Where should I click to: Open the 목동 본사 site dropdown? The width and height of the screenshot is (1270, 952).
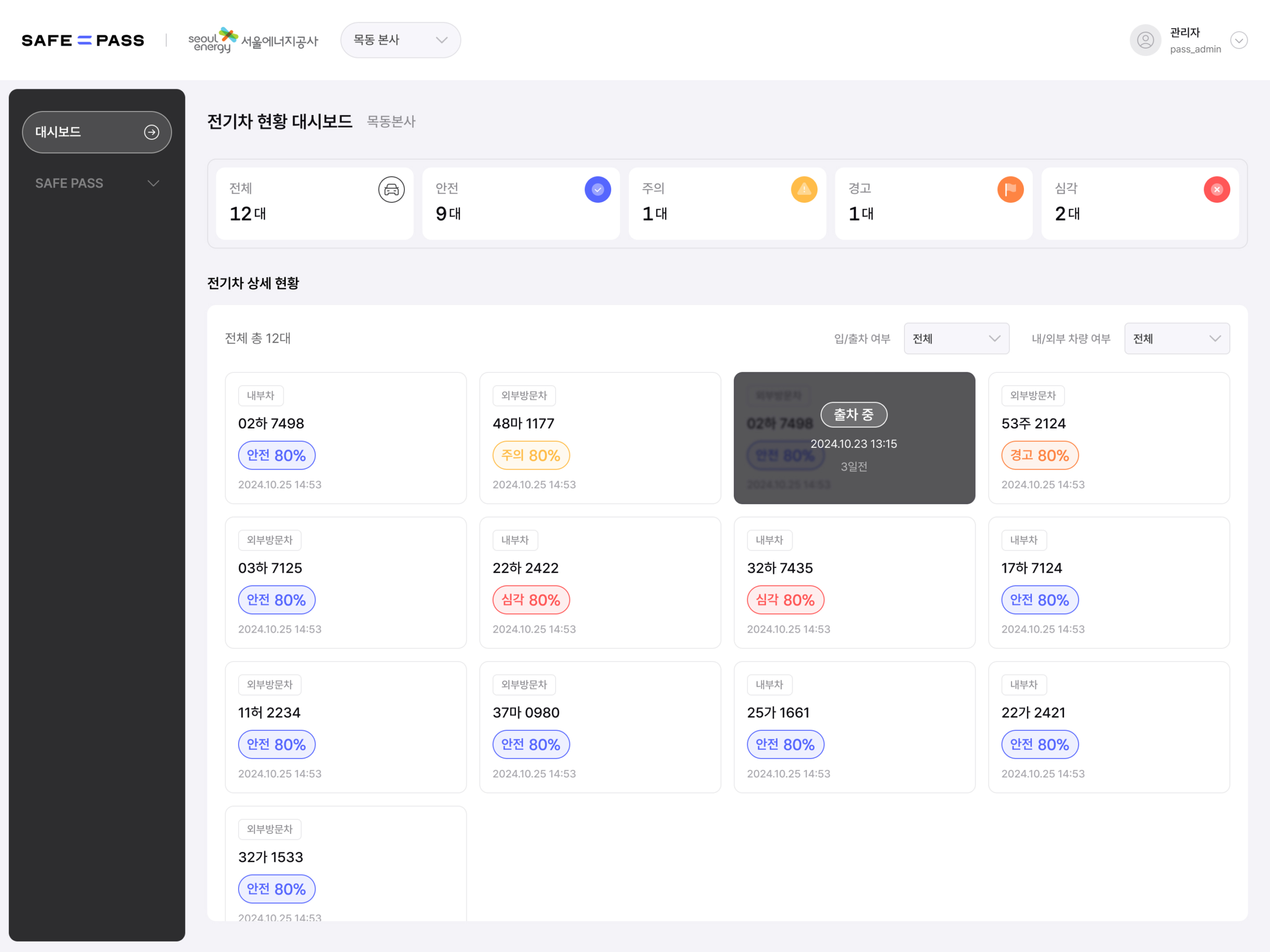(400, 40)
